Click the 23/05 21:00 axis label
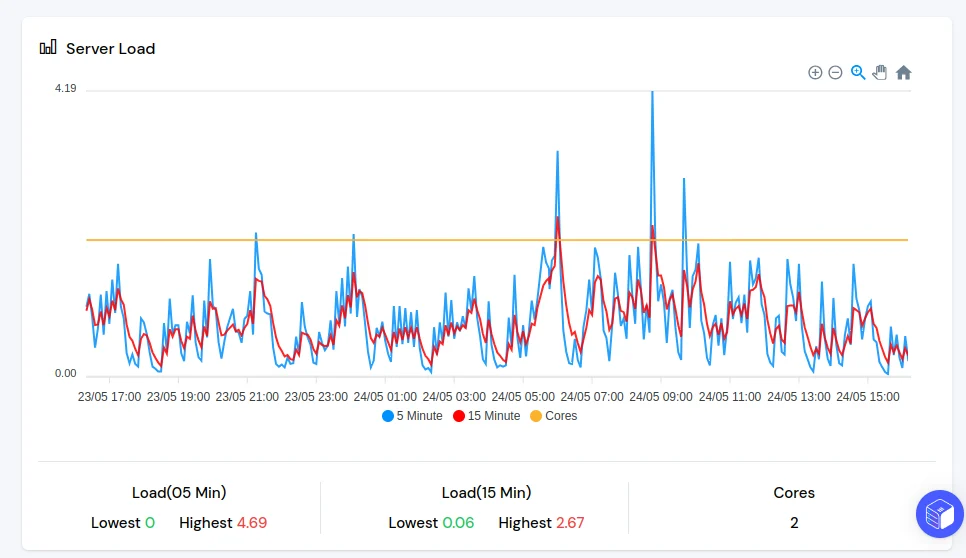The height and width of the screenshot is (558, 966). click(x=247, y=397)
